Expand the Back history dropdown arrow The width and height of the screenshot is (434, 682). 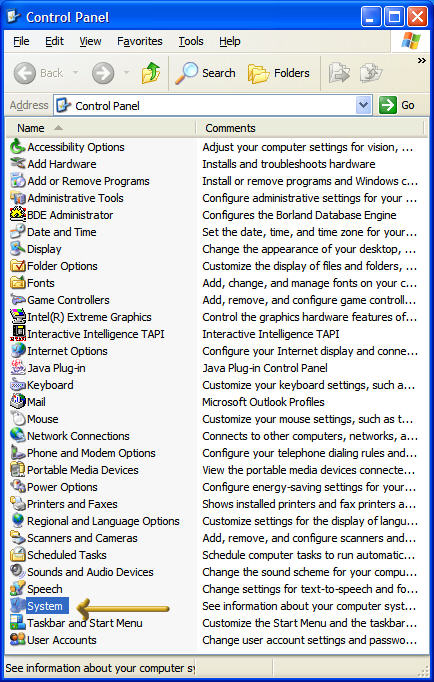click(75, 73)
